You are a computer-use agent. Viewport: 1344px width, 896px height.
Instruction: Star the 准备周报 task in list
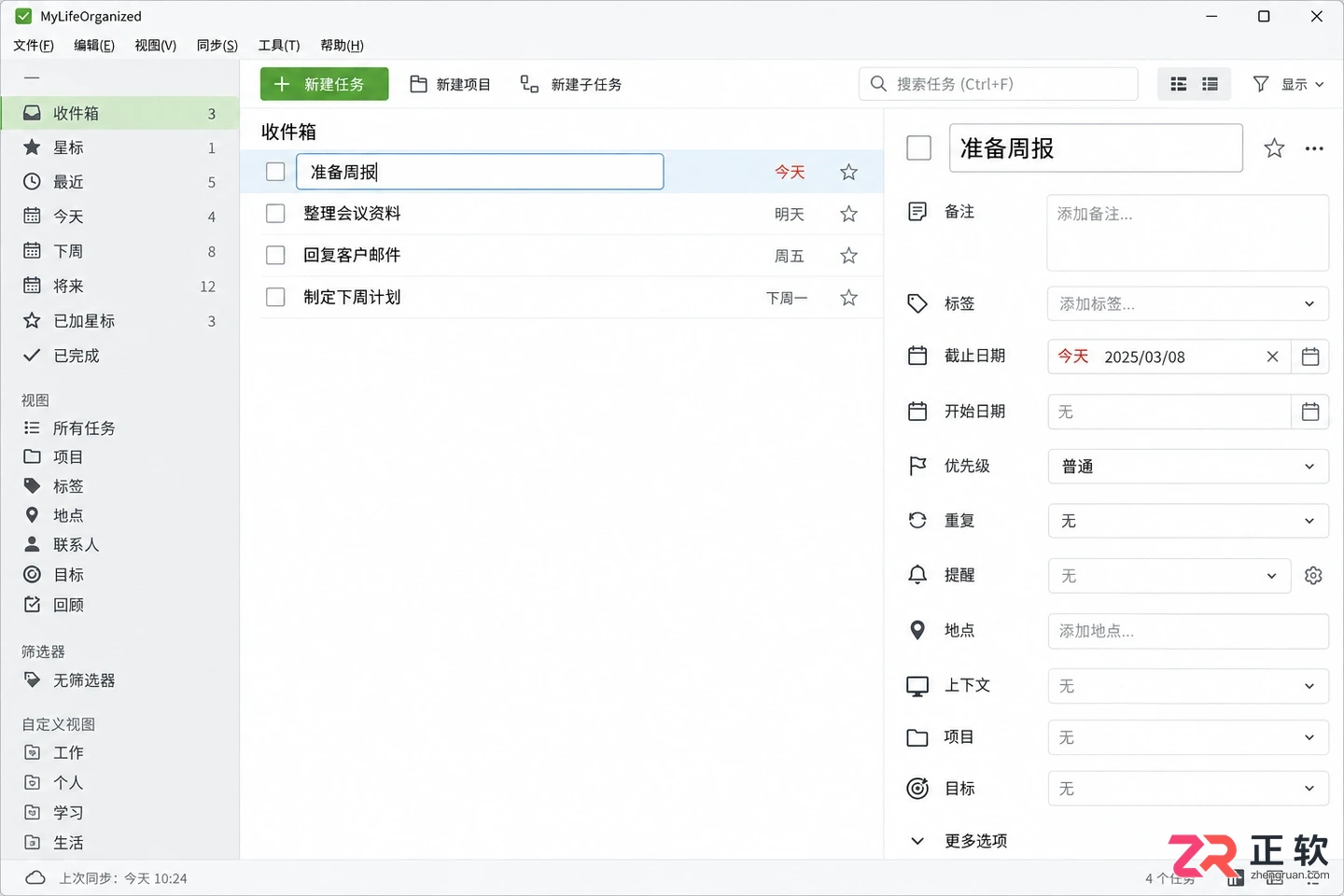pyautogui.click(x=848, y=172)
